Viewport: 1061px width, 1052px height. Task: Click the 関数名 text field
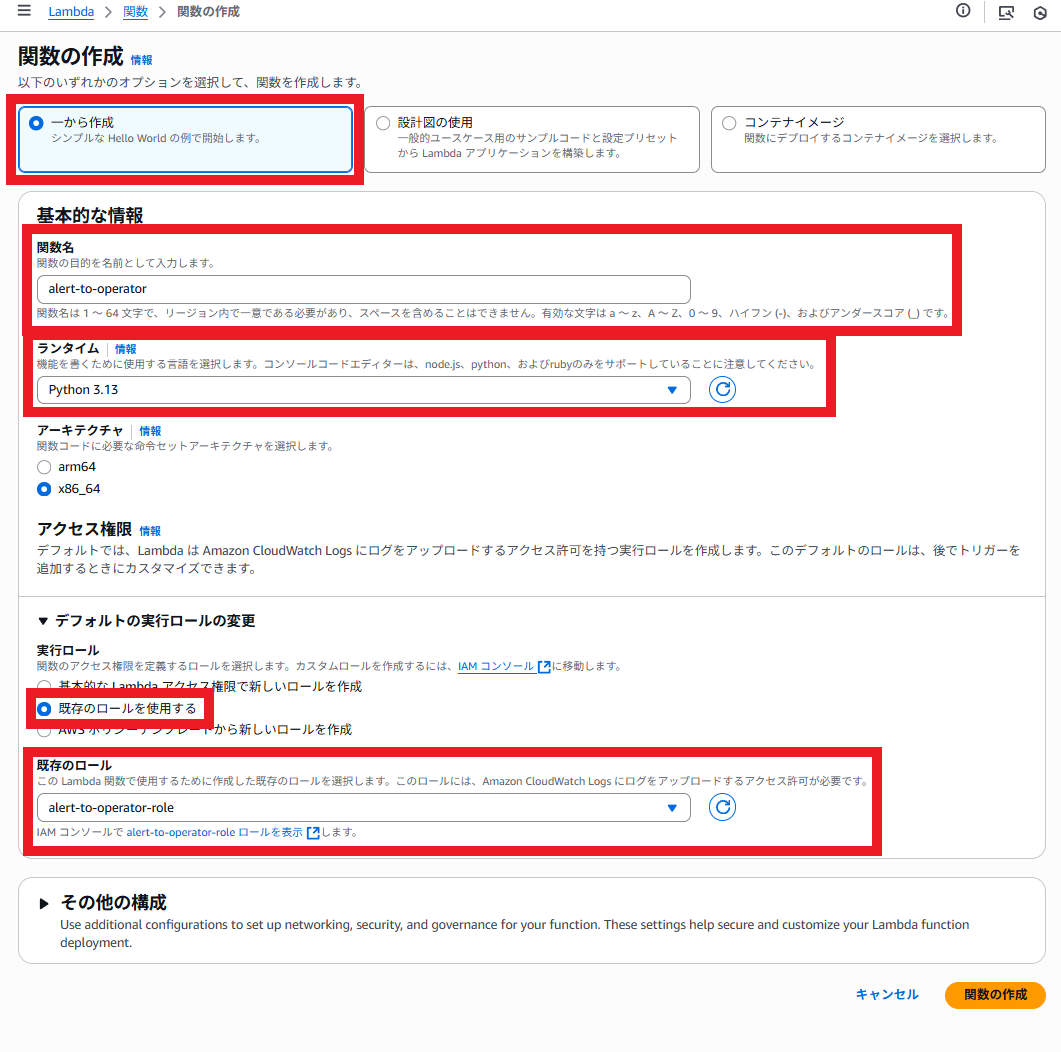[363, 289]
